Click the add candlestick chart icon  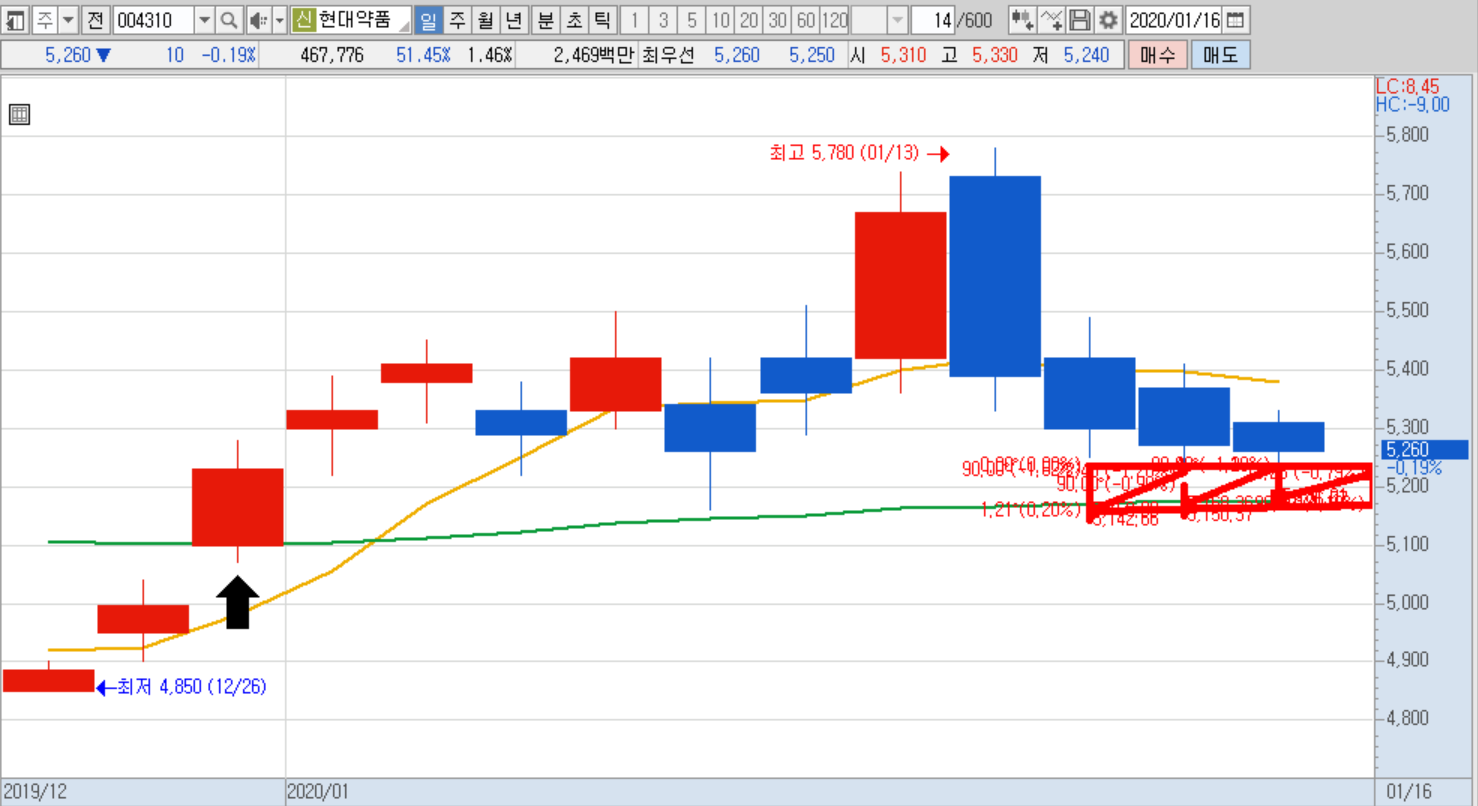1022,19
